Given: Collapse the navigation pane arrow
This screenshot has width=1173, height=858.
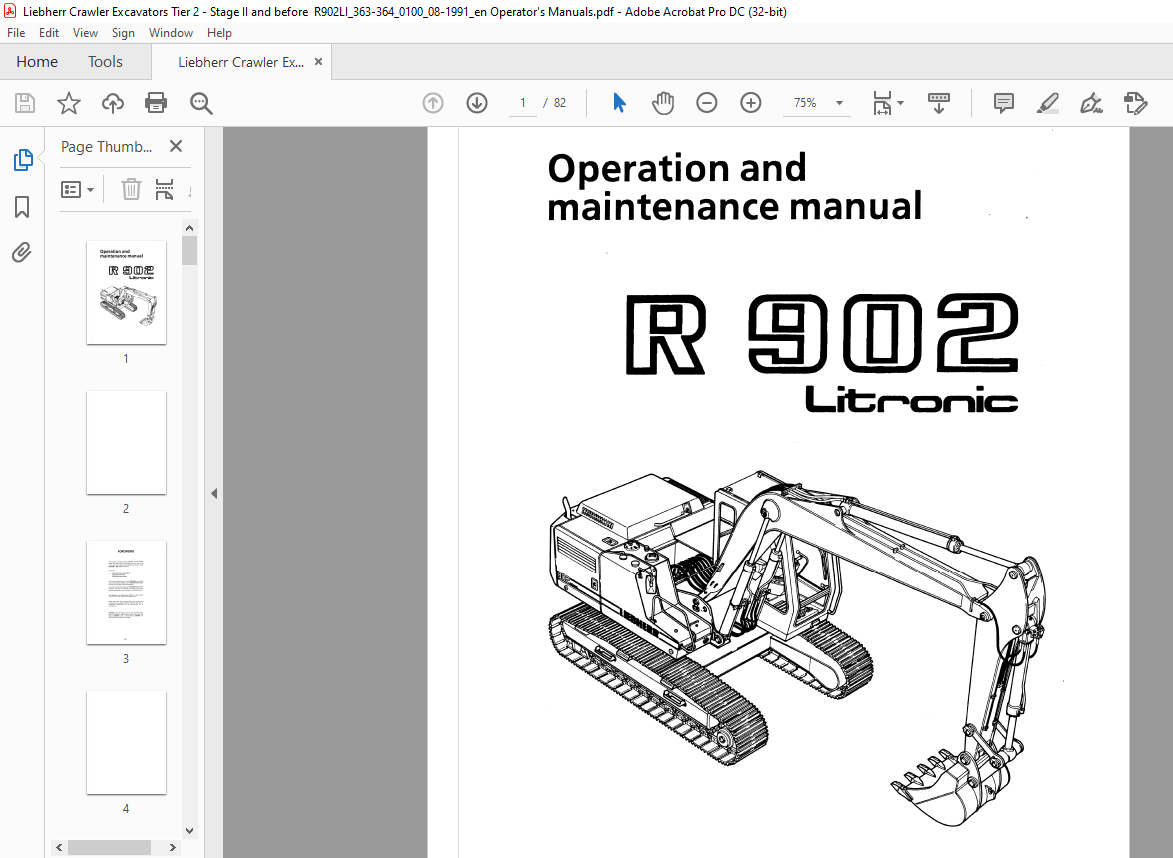Looking at the screenshot, I should click(x=214, y=493).
